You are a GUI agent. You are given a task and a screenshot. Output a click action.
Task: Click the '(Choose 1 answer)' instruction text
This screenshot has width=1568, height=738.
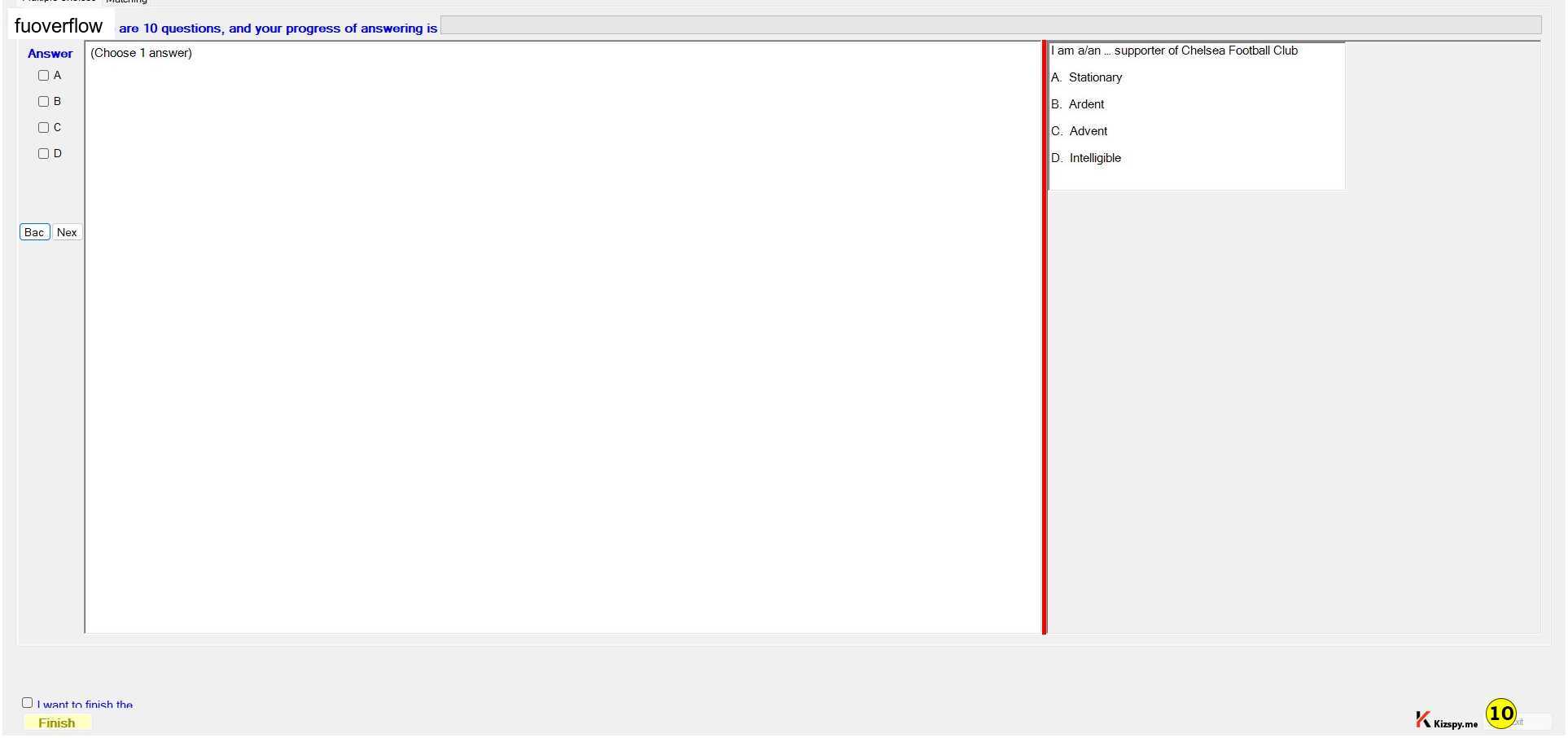(141, 53)
